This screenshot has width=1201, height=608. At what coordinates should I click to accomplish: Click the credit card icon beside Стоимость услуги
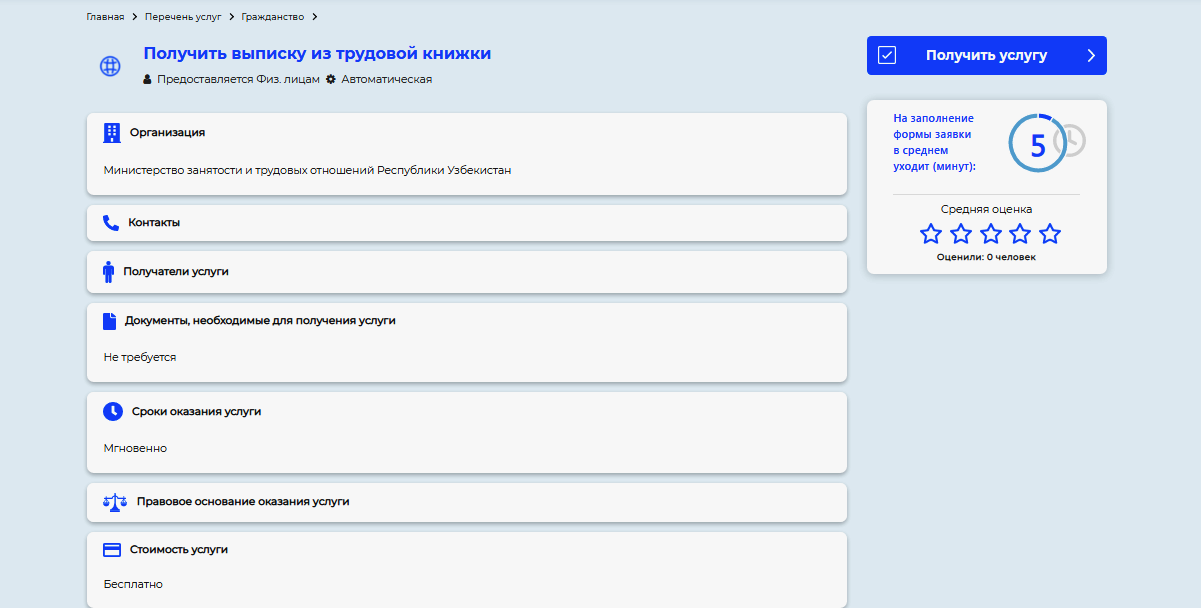click(x=112, y=550)
